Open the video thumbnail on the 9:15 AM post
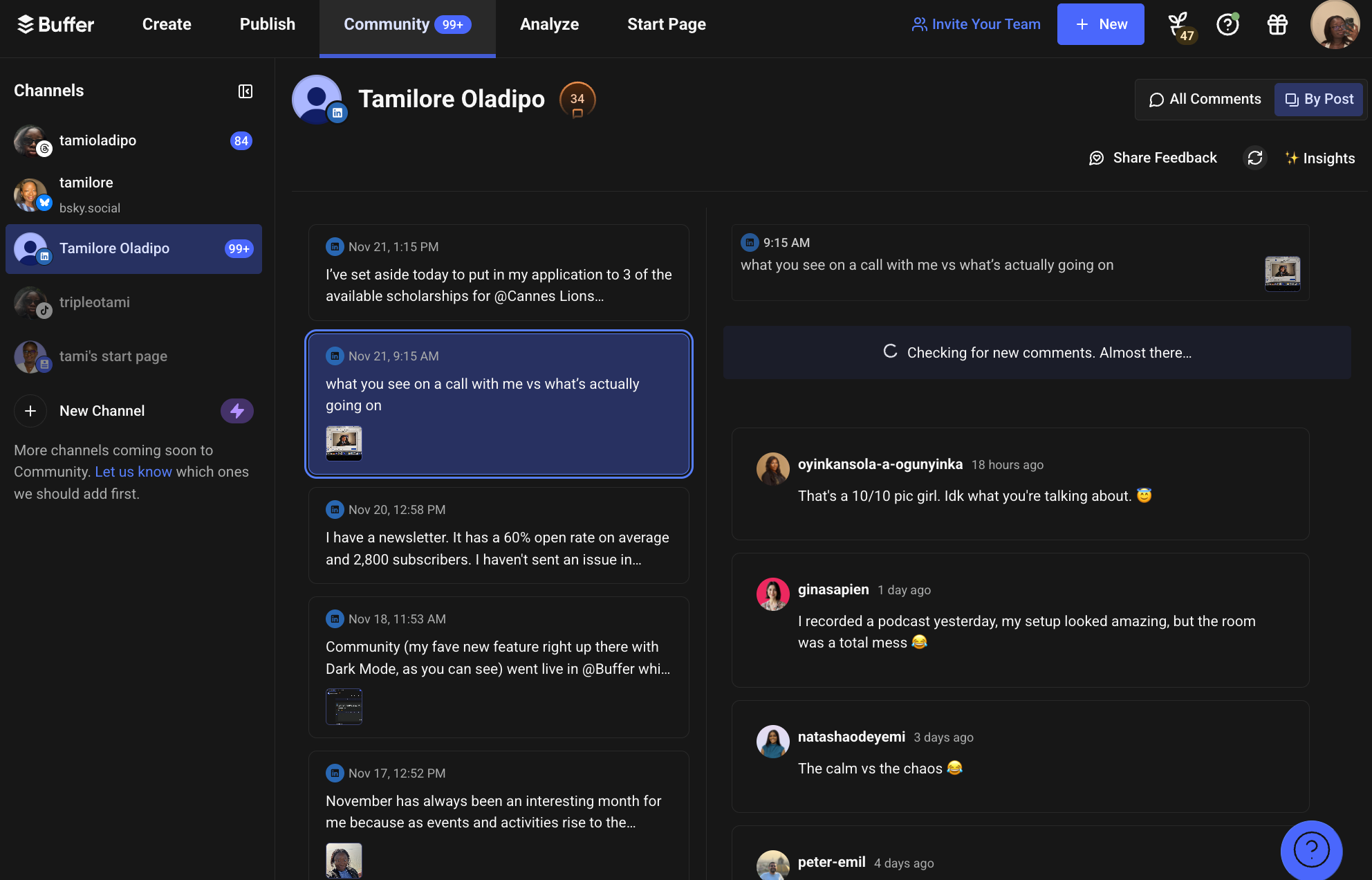The height and width of the screenshot is (880, 1372). click(1282, 274)
